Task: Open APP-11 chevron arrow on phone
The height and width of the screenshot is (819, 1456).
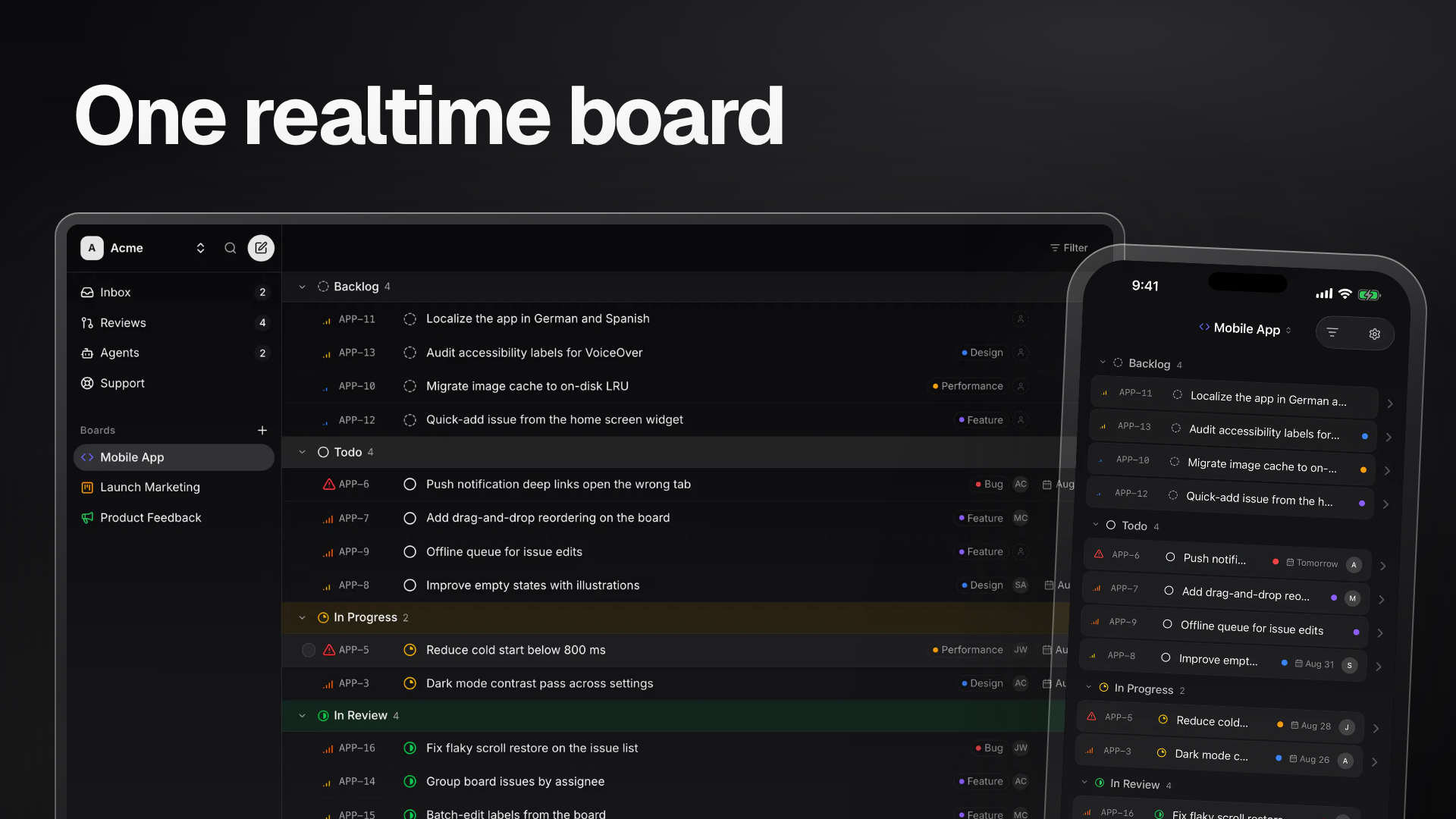Action: (x=1390, y=403)
